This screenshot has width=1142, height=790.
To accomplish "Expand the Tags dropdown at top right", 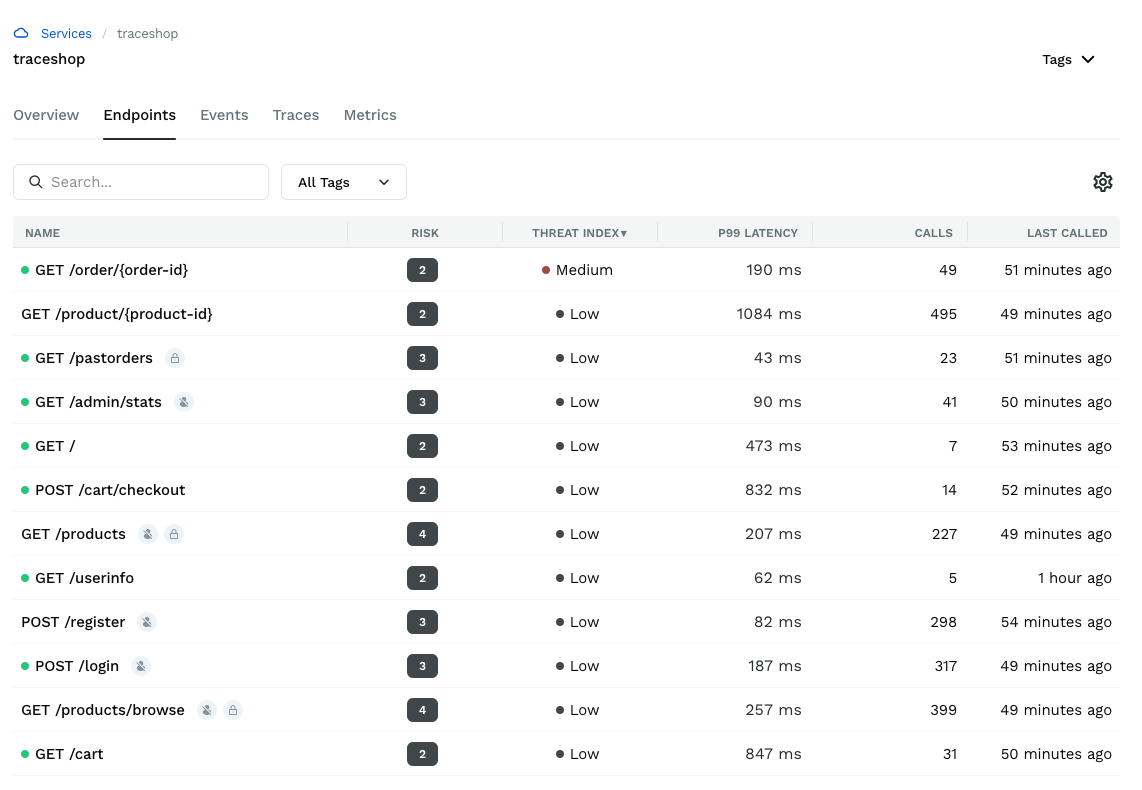I will pyautogui.click(x=1068, y=60).
